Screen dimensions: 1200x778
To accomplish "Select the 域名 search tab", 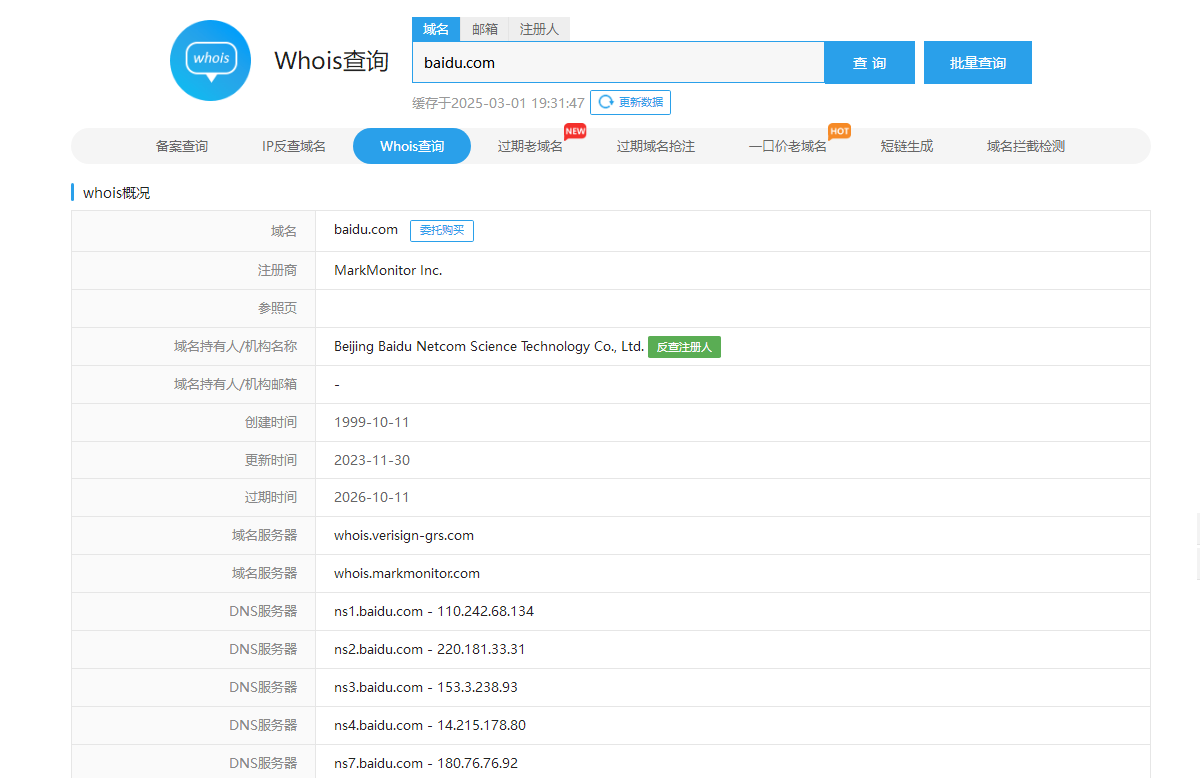I will click(436, 29).
